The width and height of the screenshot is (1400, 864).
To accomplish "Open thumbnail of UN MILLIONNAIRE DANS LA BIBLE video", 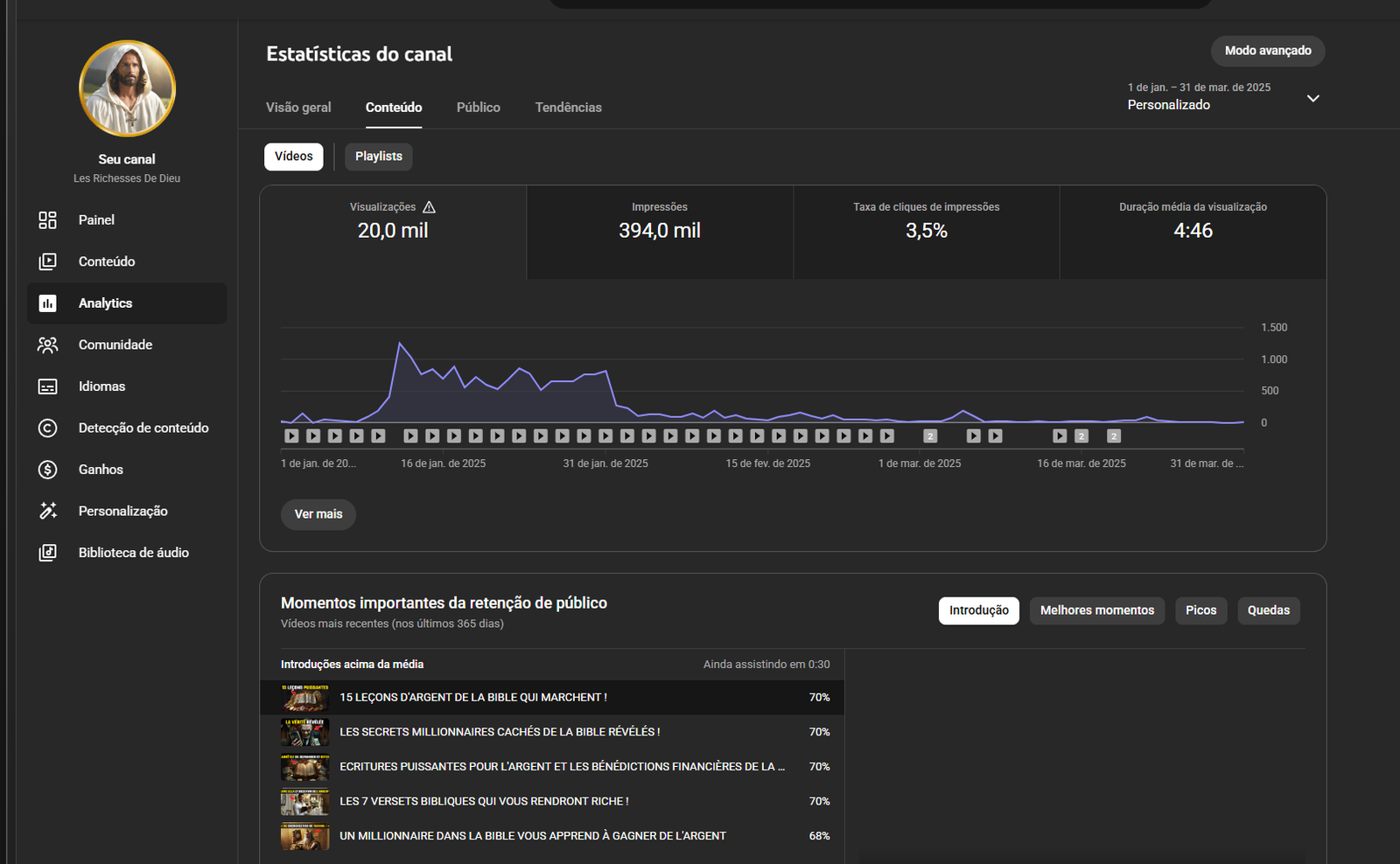I will pos(304,836).
